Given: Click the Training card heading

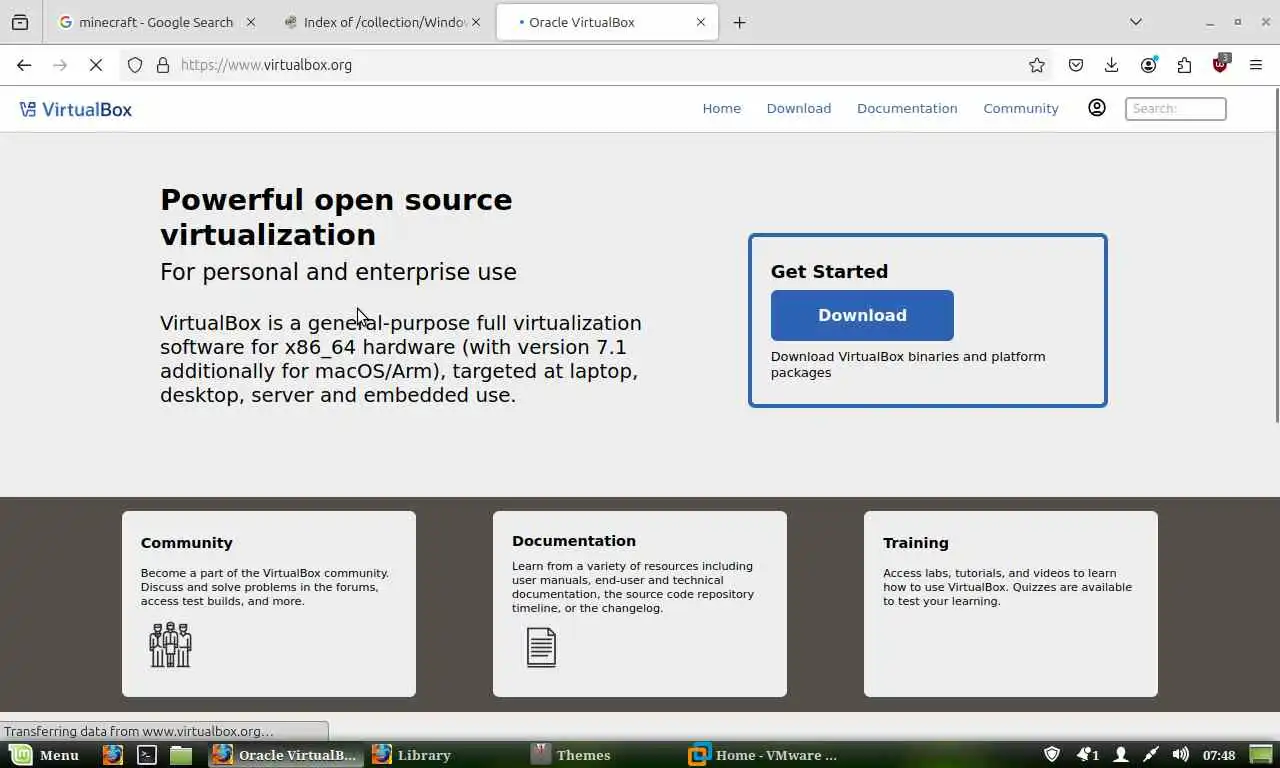Looking at the screenshot, I should point(915,543).
